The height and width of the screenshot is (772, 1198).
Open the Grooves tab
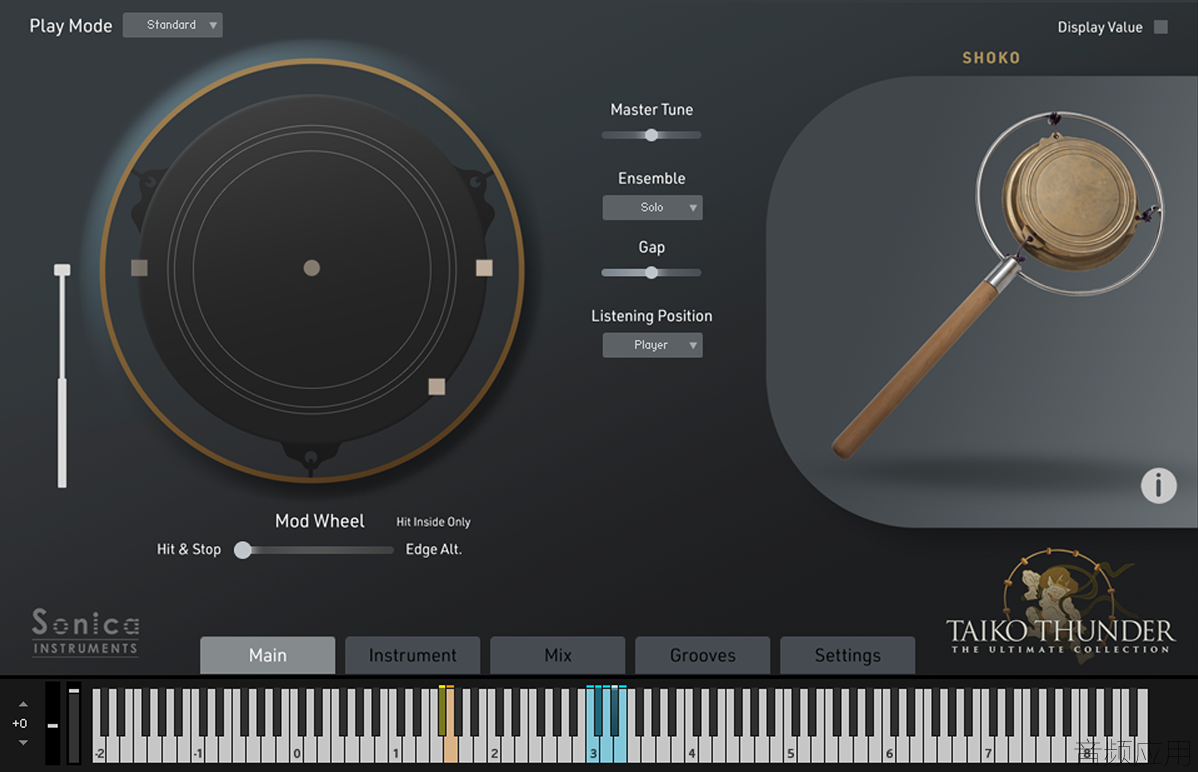pos(703,655)
